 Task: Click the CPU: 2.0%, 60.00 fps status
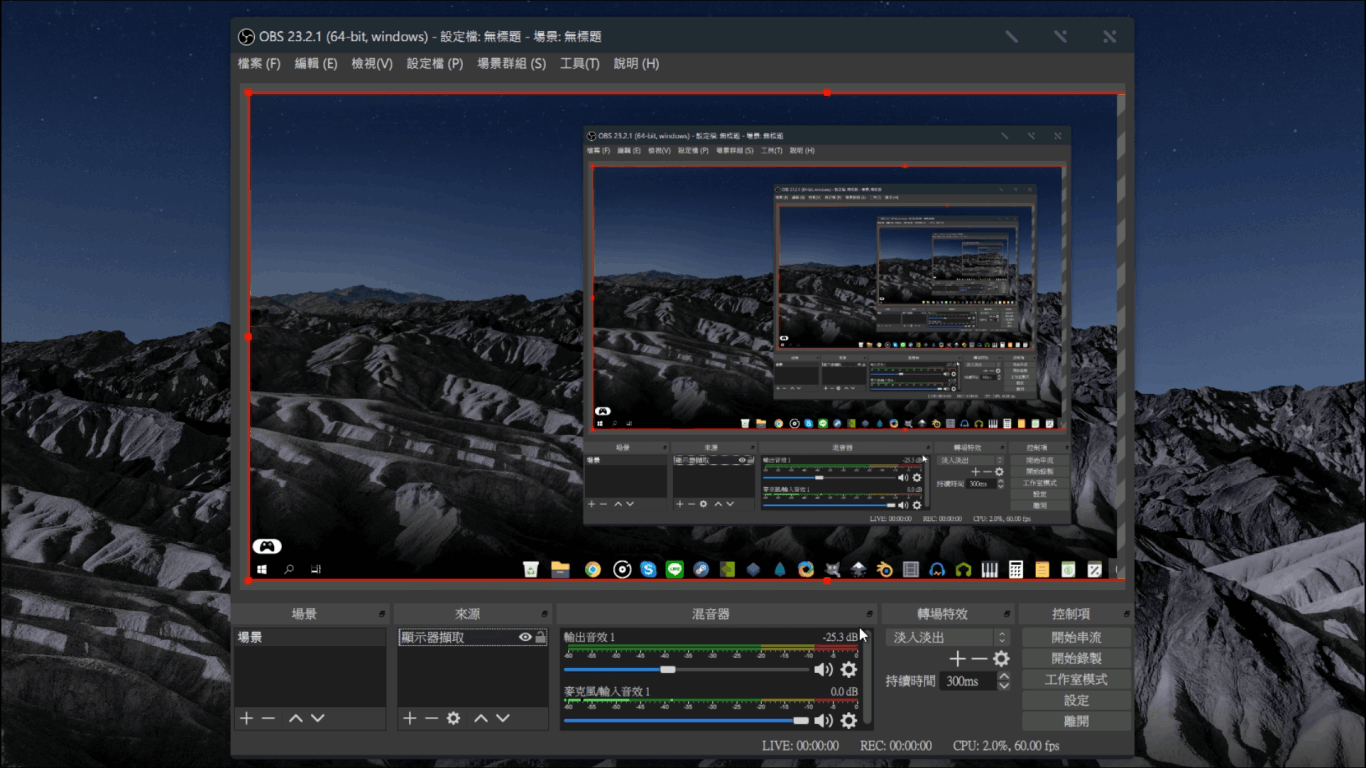coord(1006,745)
